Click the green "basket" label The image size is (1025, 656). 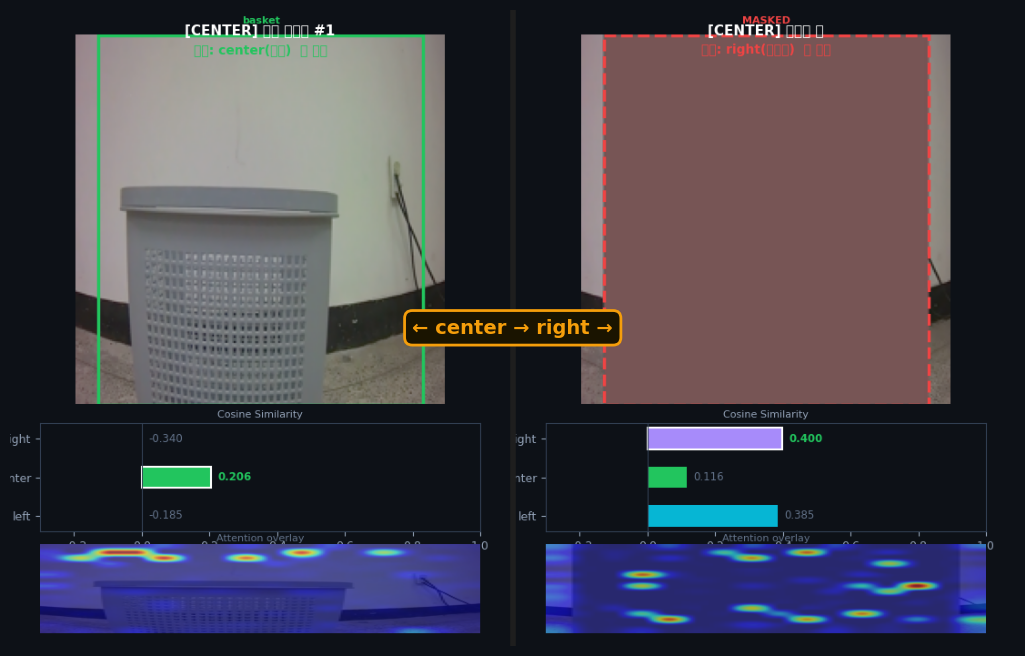(x=261, y=20)
